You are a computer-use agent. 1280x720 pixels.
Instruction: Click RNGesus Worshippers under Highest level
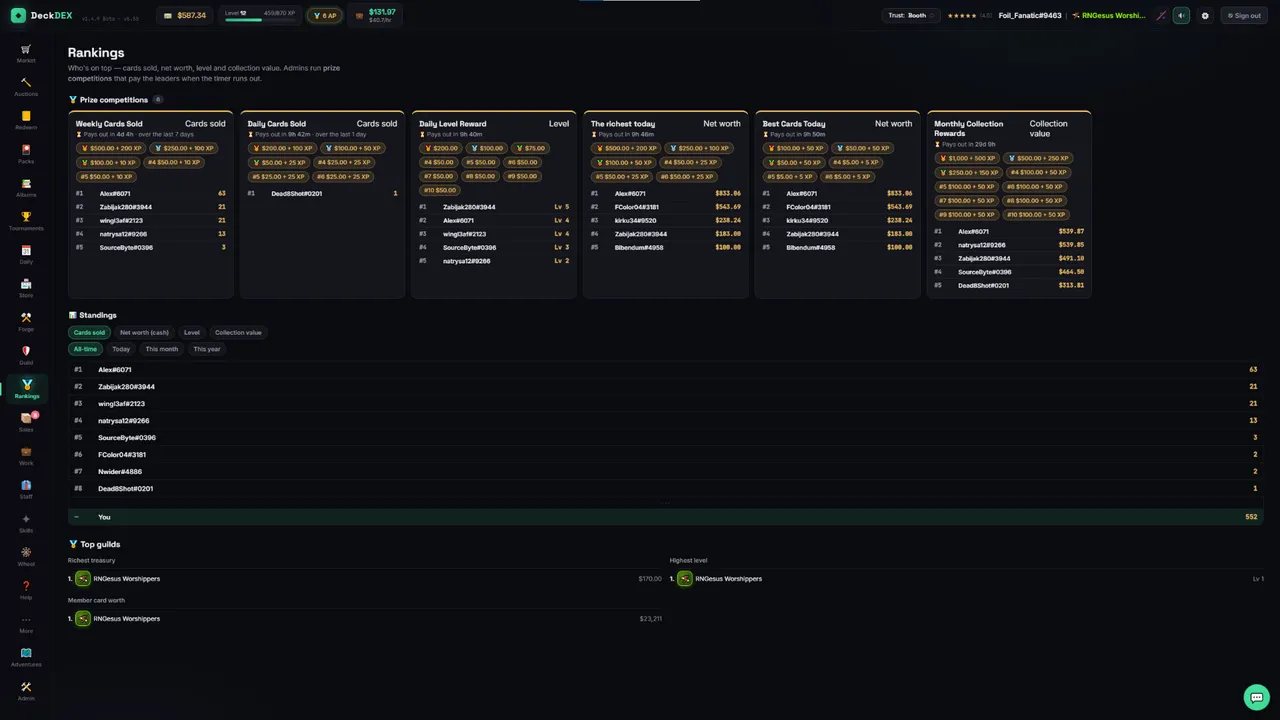728,579
